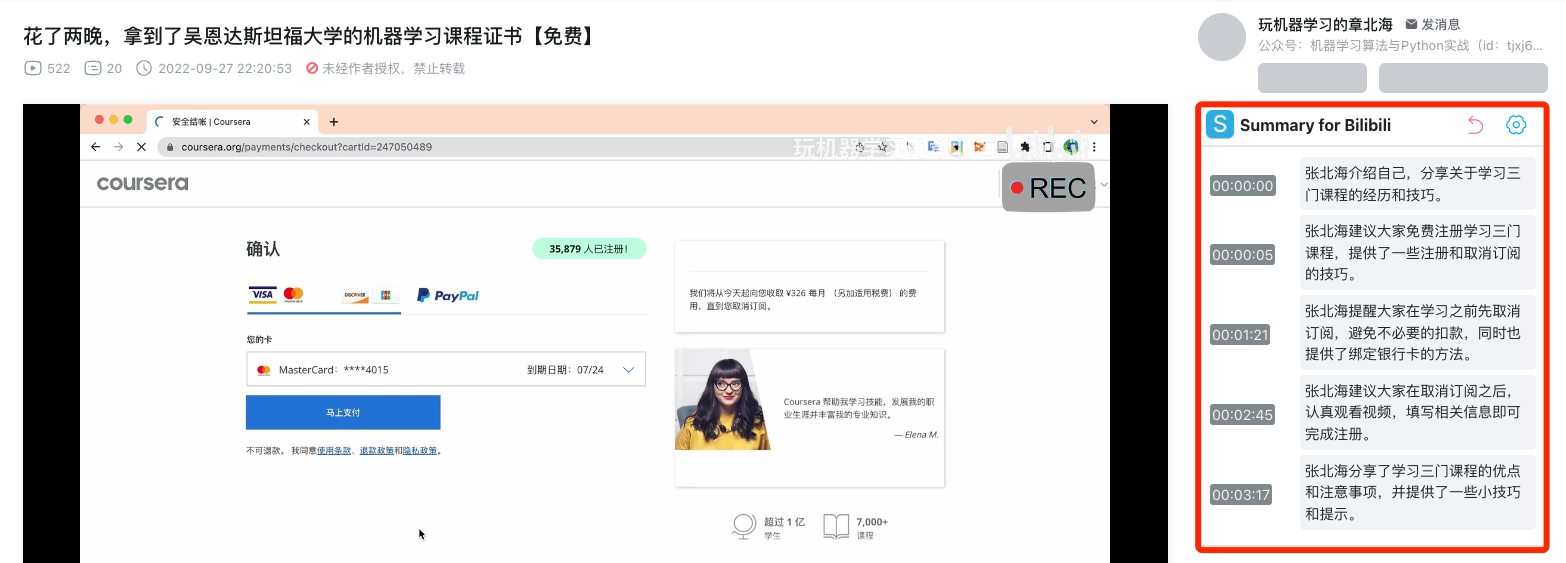Viewport: 1566px width, 563px height.
Task: Click summary text 张北海建议大家在取消订阅之后
Action: tap(1417, 414)
